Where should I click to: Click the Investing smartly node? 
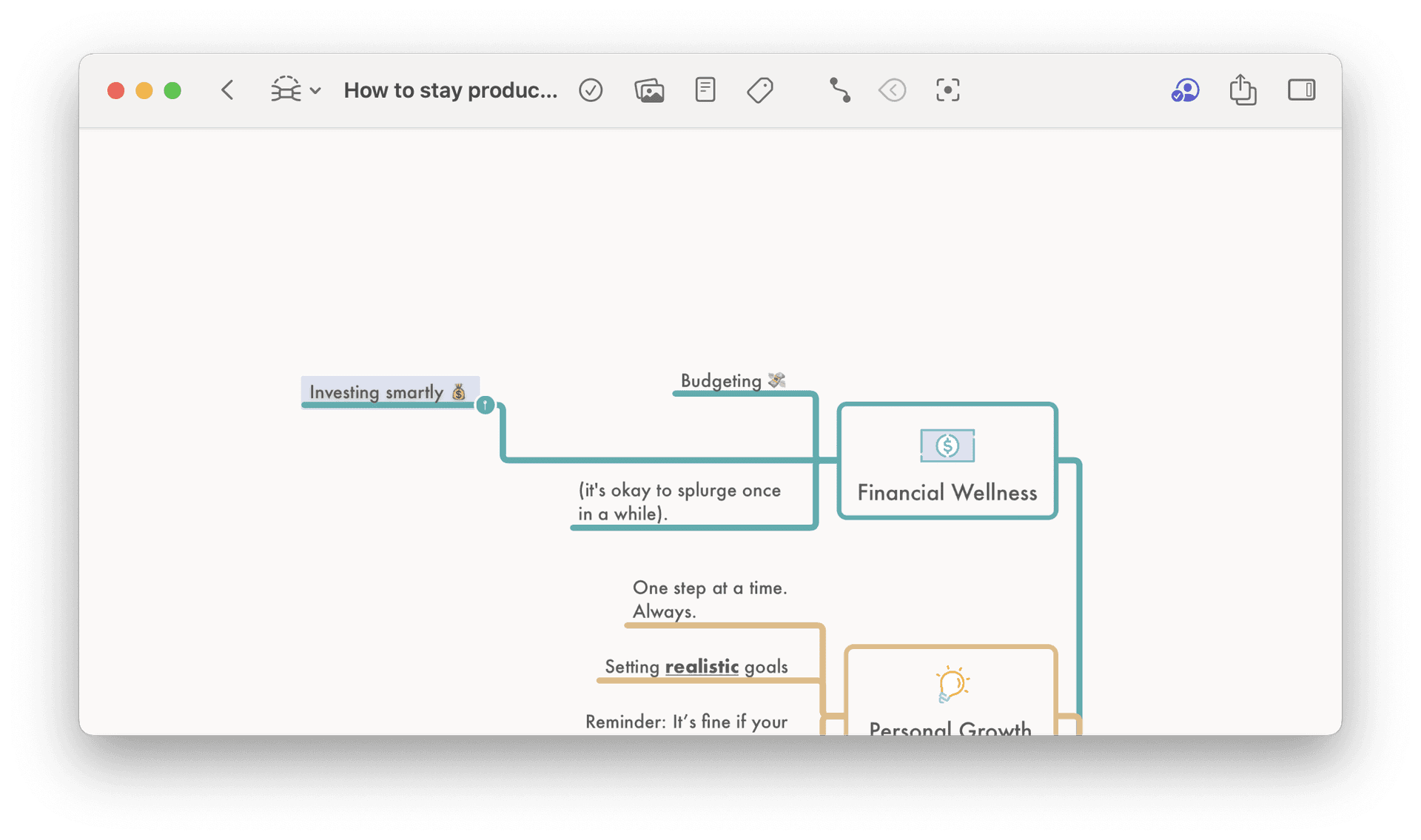(x=377, y=392)
